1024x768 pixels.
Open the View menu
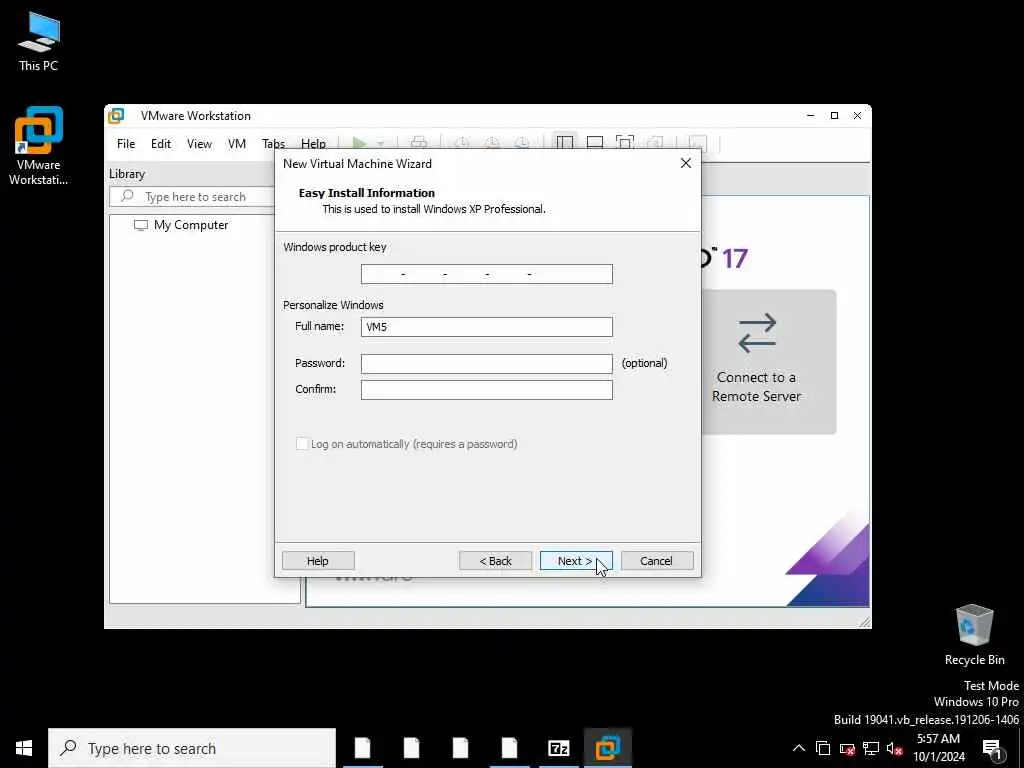199,144
